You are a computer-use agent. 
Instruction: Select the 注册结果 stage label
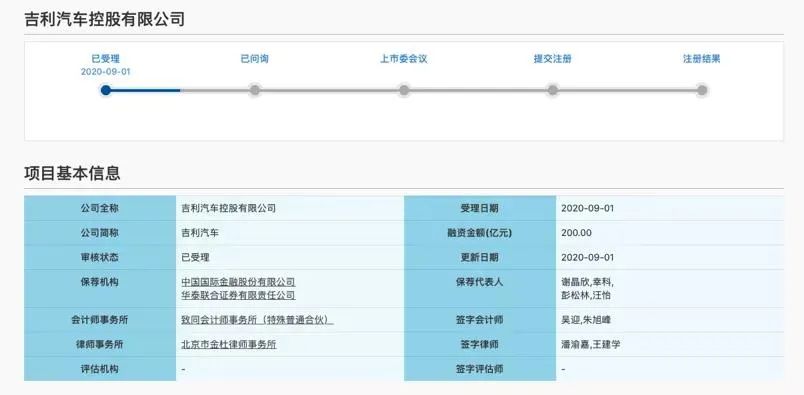[x=701, y=59]
